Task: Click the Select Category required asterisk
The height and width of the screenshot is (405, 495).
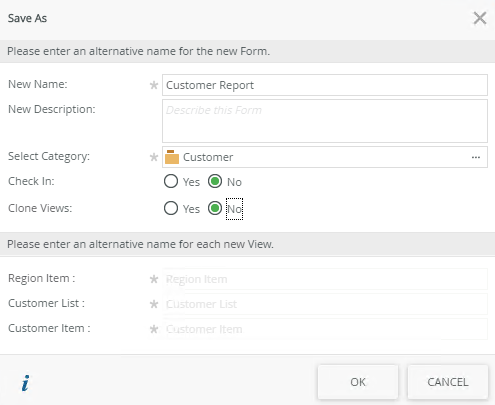Action: coord(154,157)
